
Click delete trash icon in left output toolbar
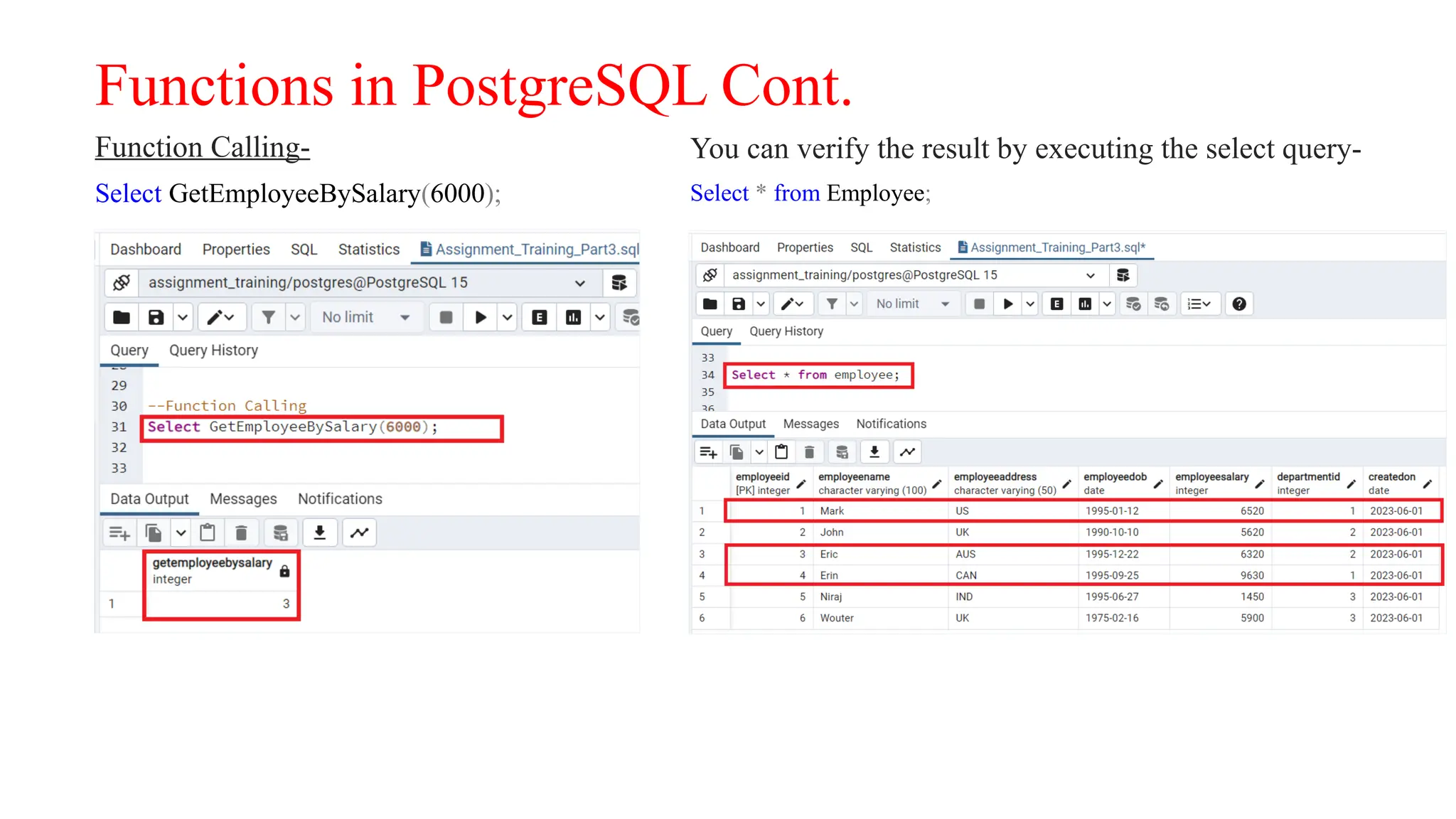[241, 532]
